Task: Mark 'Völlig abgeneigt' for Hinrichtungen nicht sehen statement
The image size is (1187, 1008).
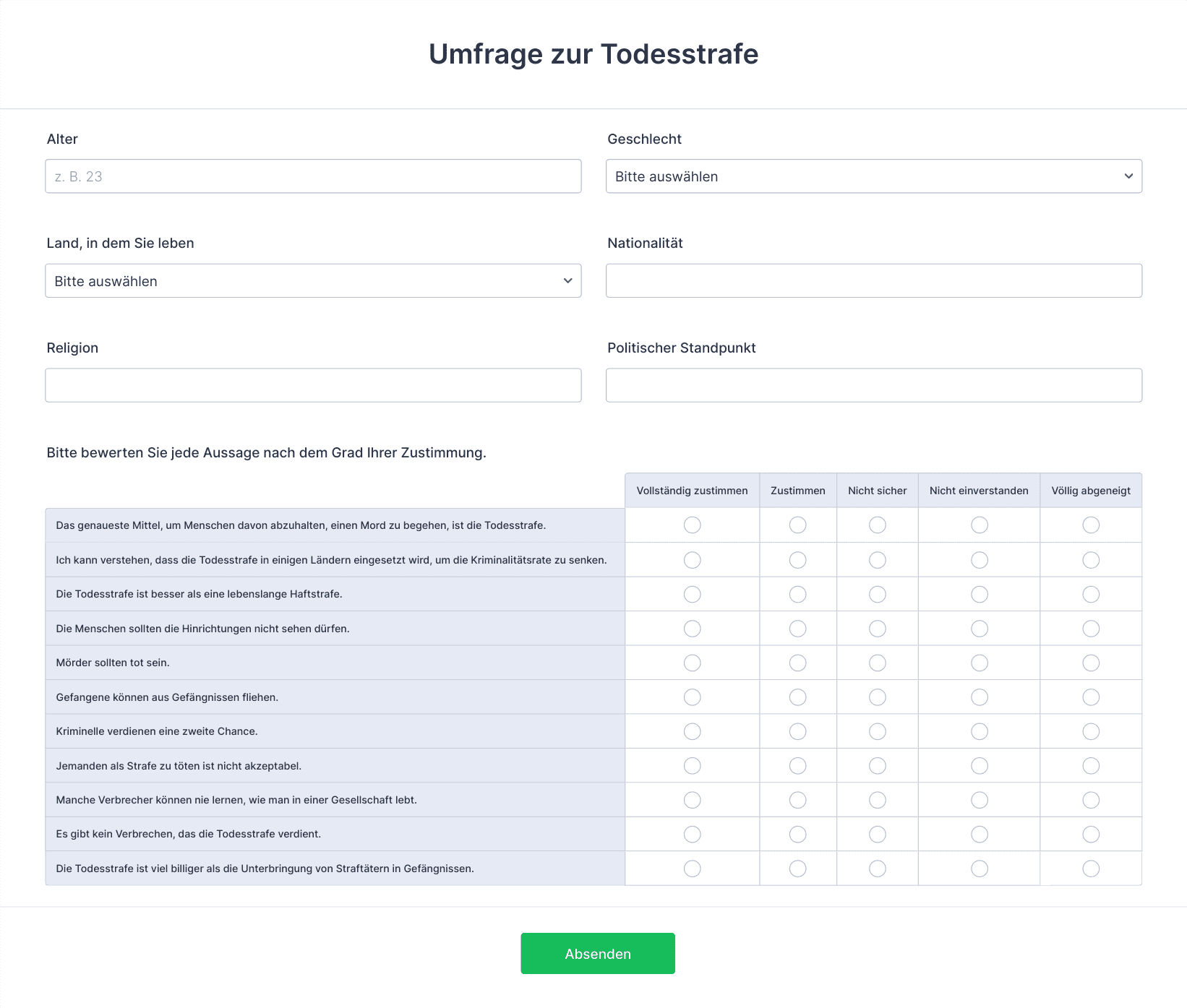Action: [1090, 629]
